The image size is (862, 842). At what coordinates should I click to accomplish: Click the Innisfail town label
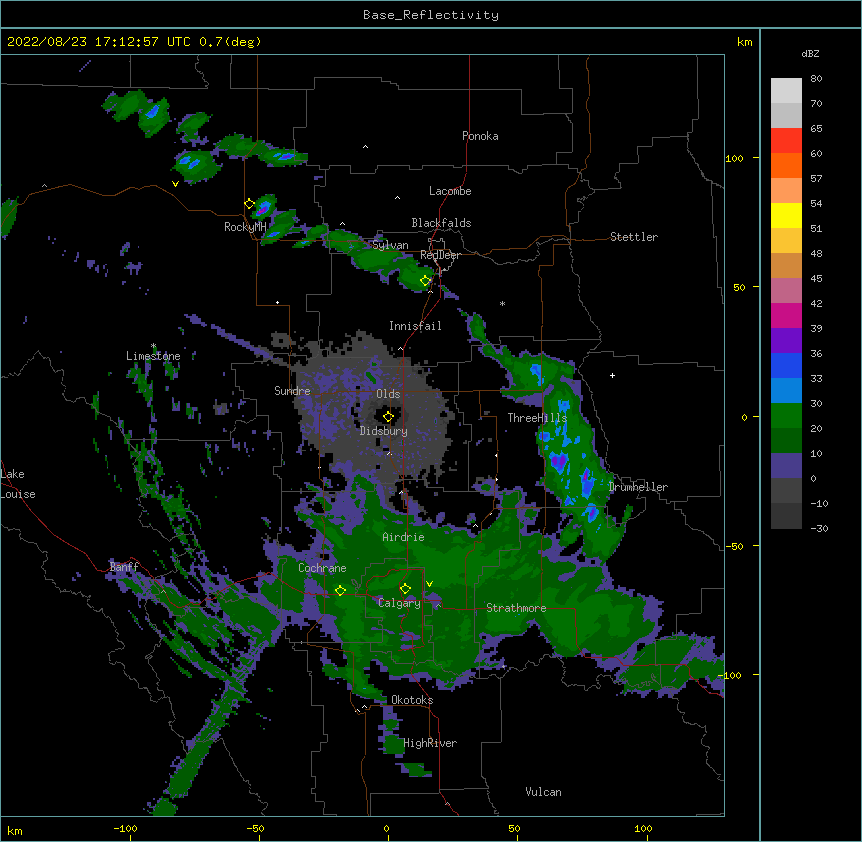[x=415, y=326]
